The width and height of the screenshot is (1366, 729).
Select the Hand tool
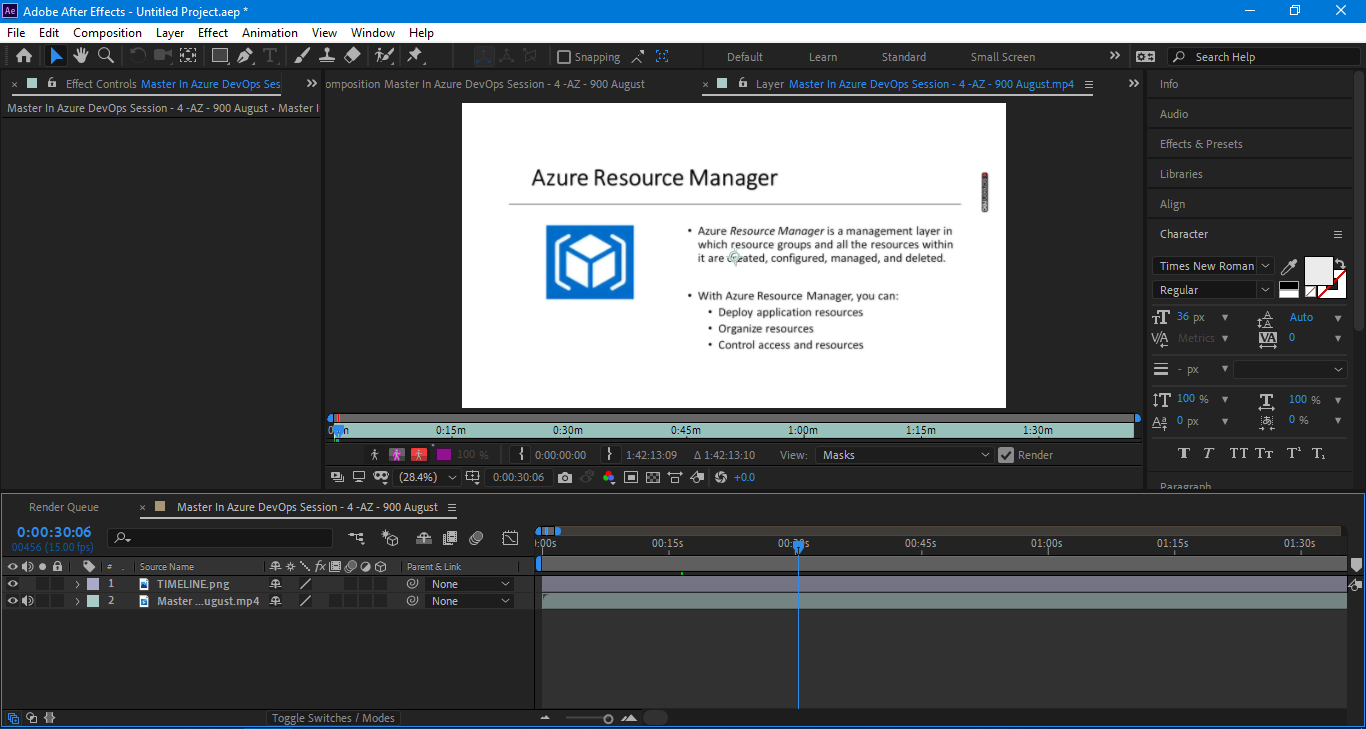(81, 56)
